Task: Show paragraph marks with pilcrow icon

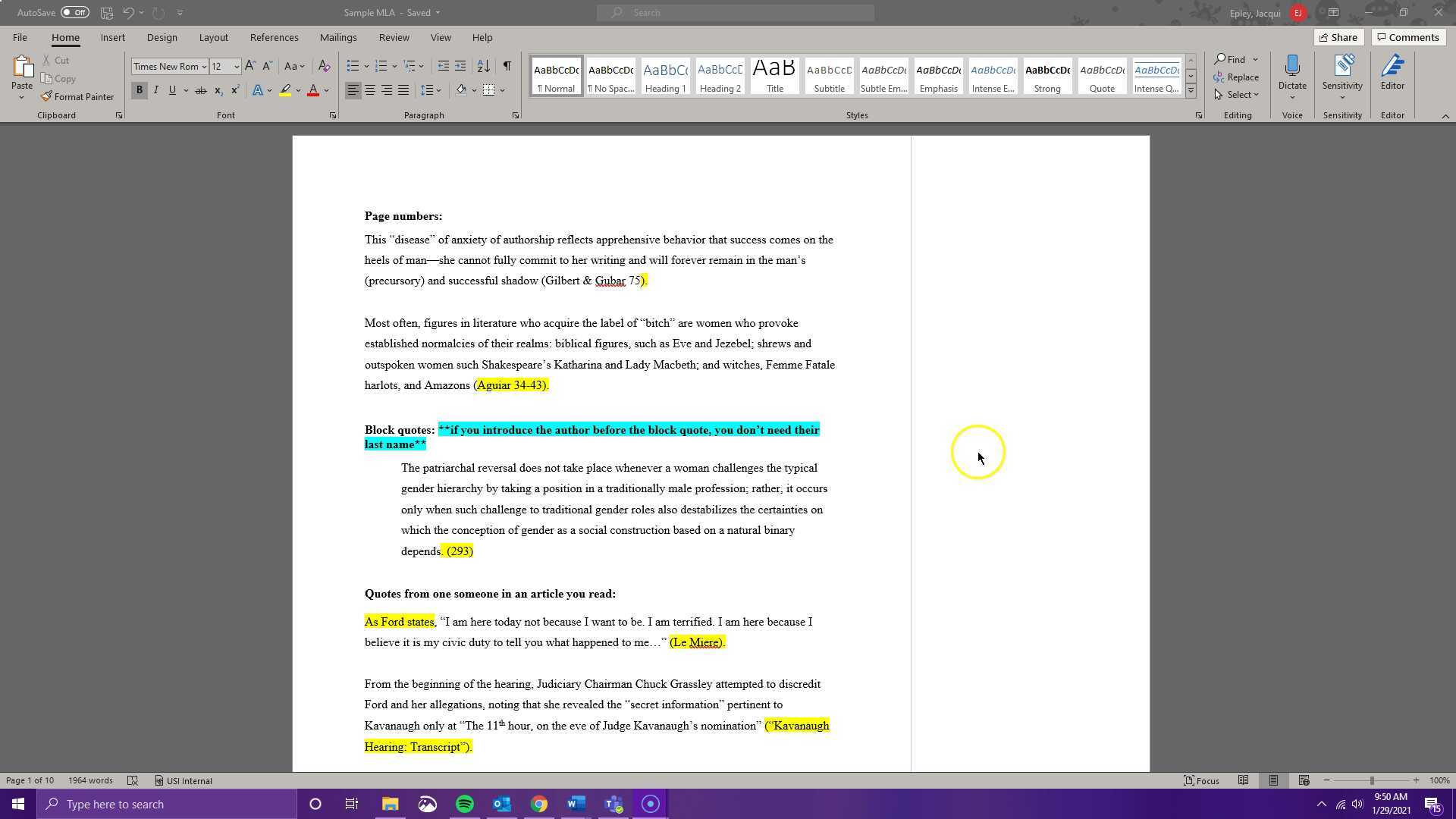Action: (x=507, y=66)
